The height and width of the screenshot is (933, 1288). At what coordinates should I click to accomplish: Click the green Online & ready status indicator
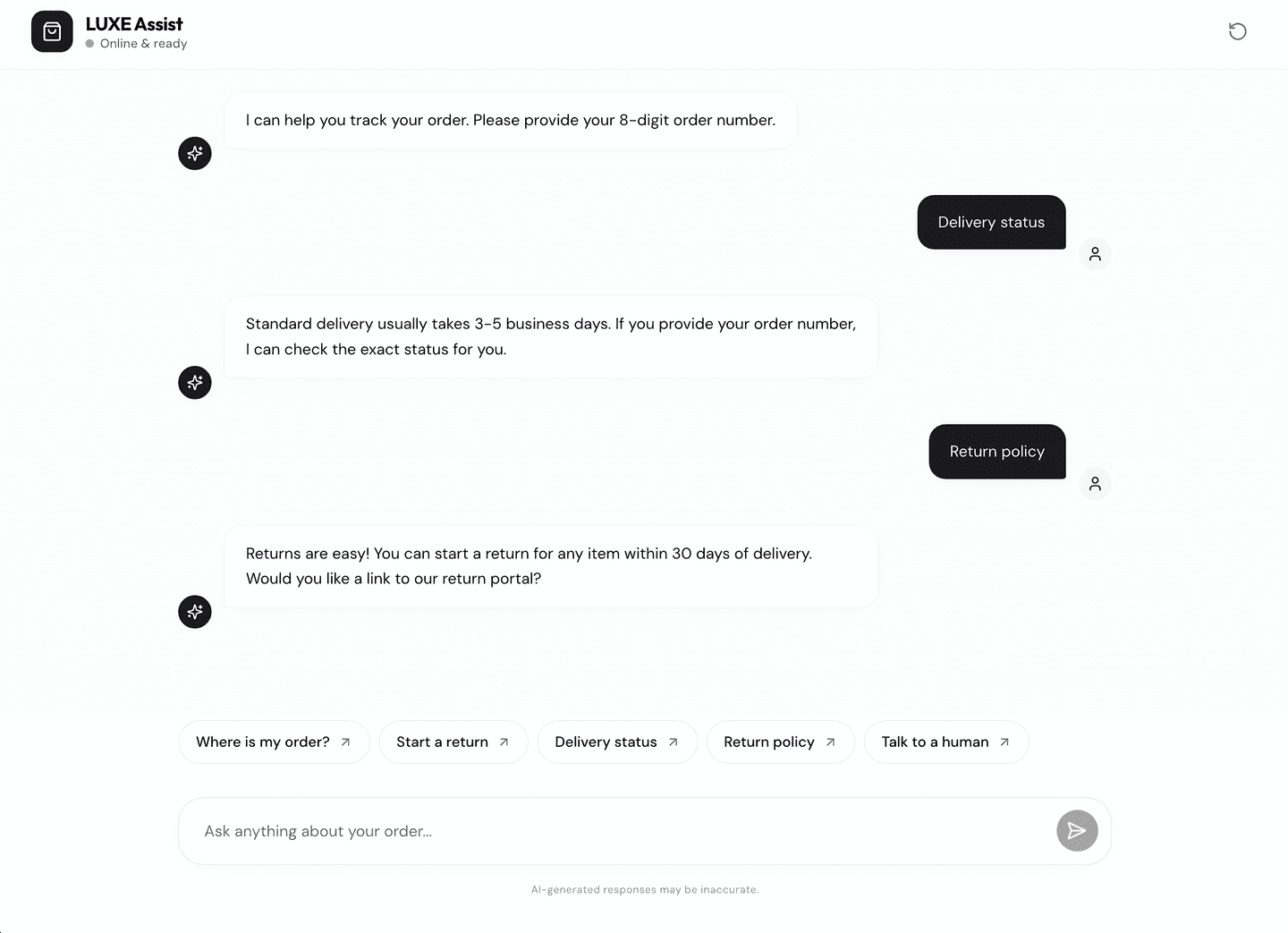(90, 43)
